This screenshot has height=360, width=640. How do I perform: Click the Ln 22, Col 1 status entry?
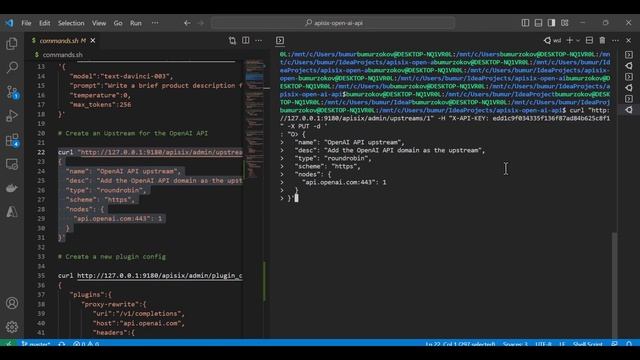point(460,344)
